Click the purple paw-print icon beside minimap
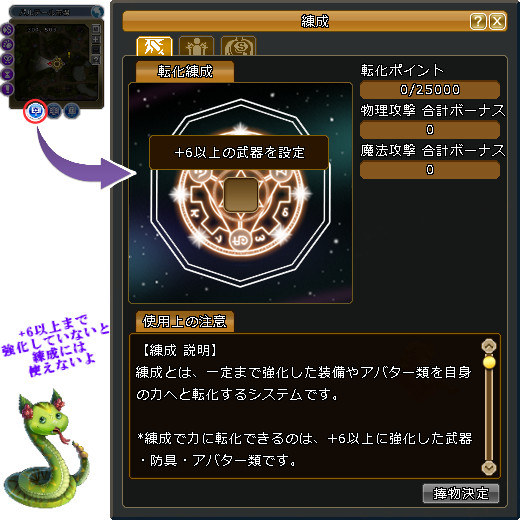The width and height of the screenshot is (520, 520). coord(7,44)
